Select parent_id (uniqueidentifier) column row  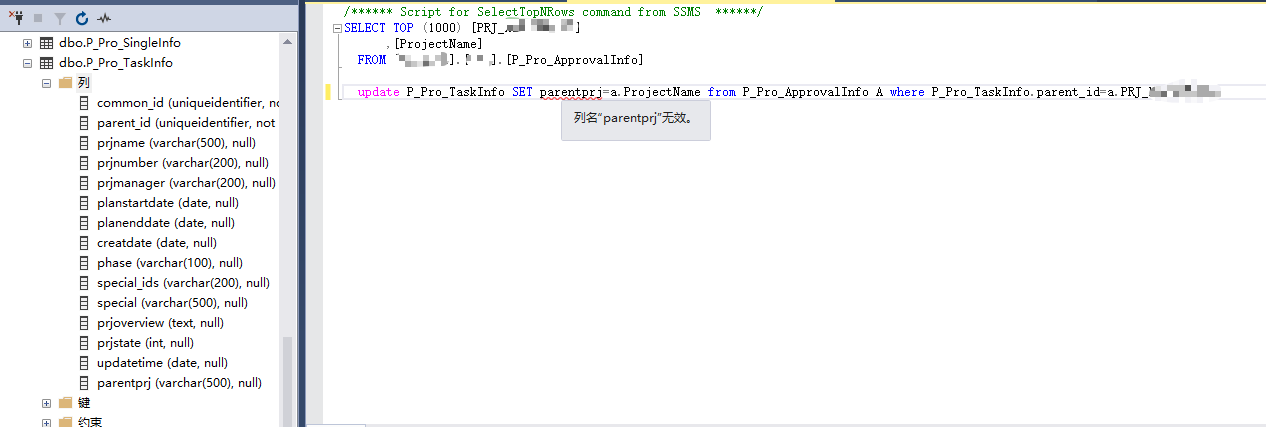(x=186, y=123)
